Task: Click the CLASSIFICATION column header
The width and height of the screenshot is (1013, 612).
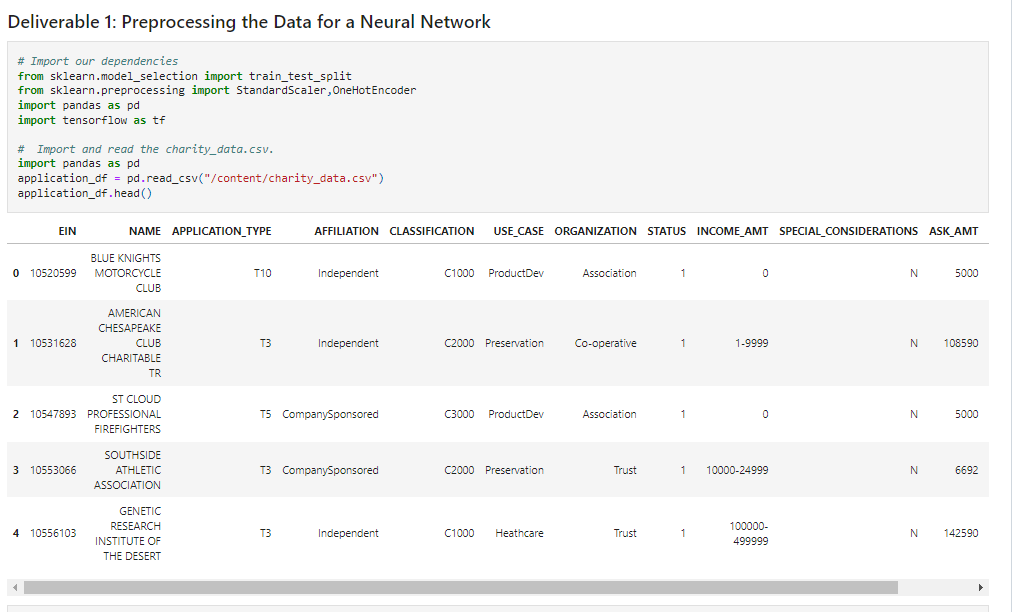Action: tap(432, 231)
